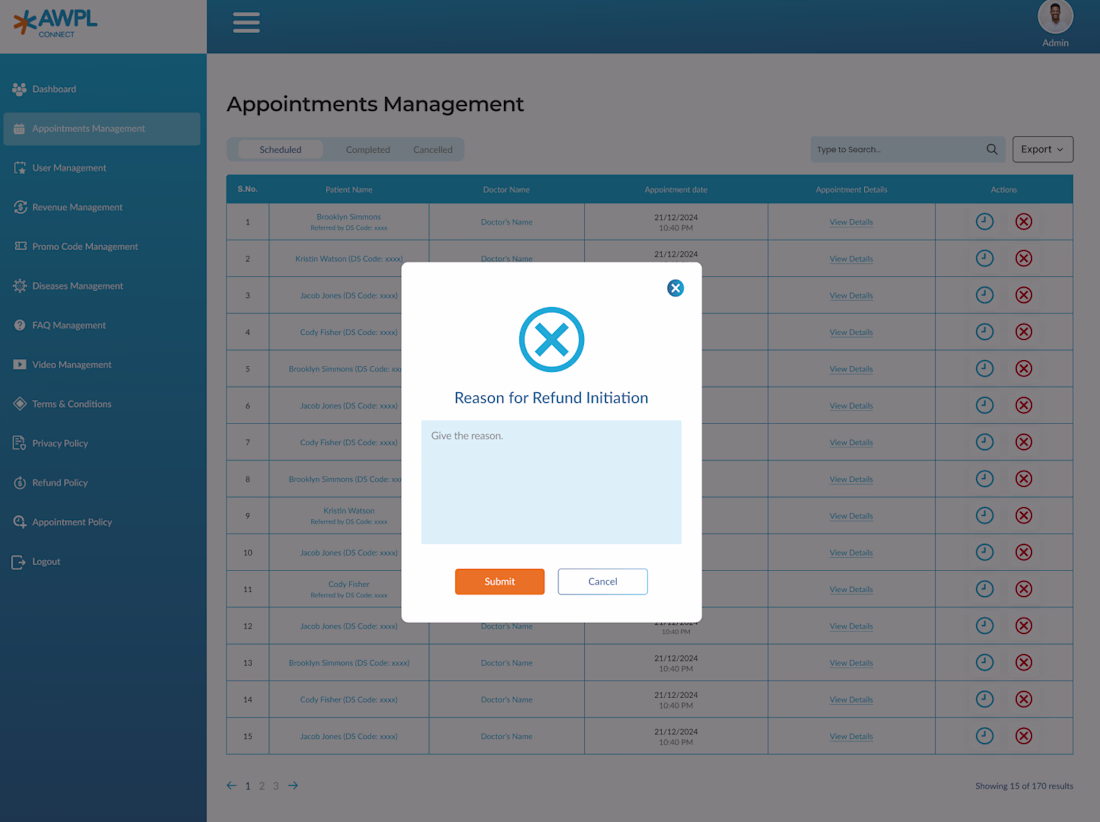Click into the 'Give the reason' text area
The width and height of the screenshot is (1100, 822).
click(x=551, y=482)
